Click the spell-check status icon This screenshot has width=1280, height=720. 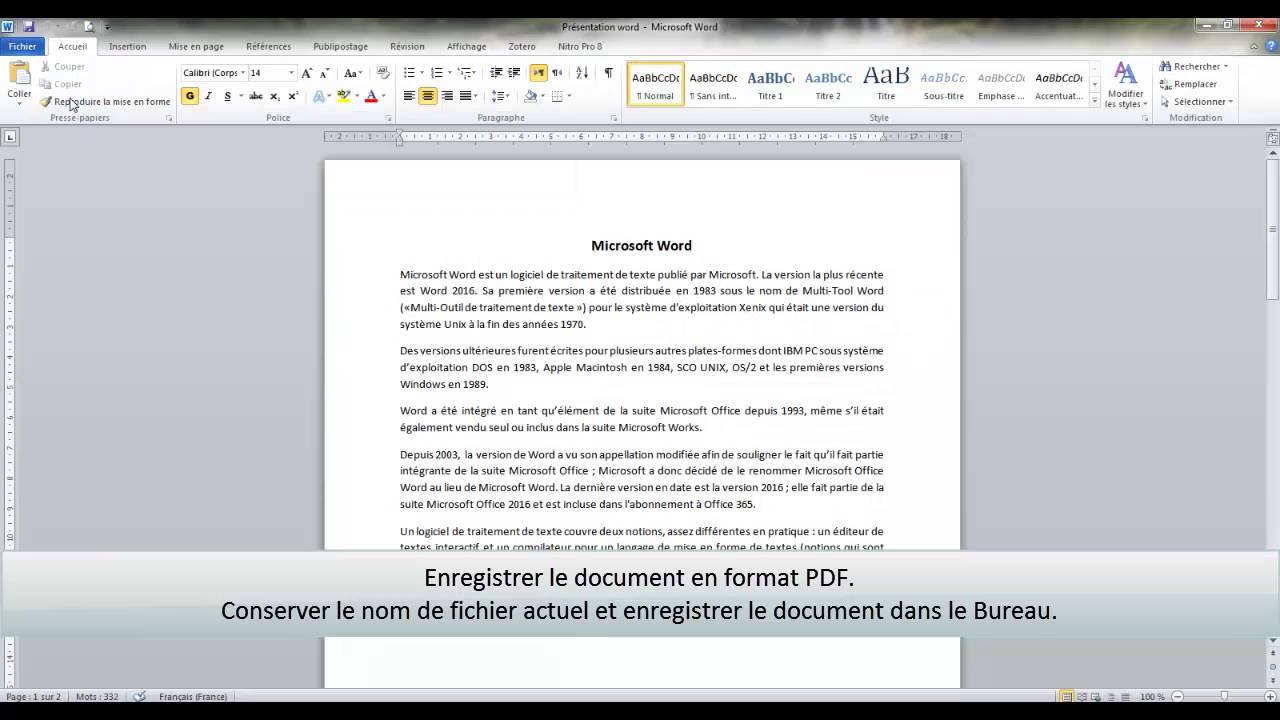click(x=139, y=696)
